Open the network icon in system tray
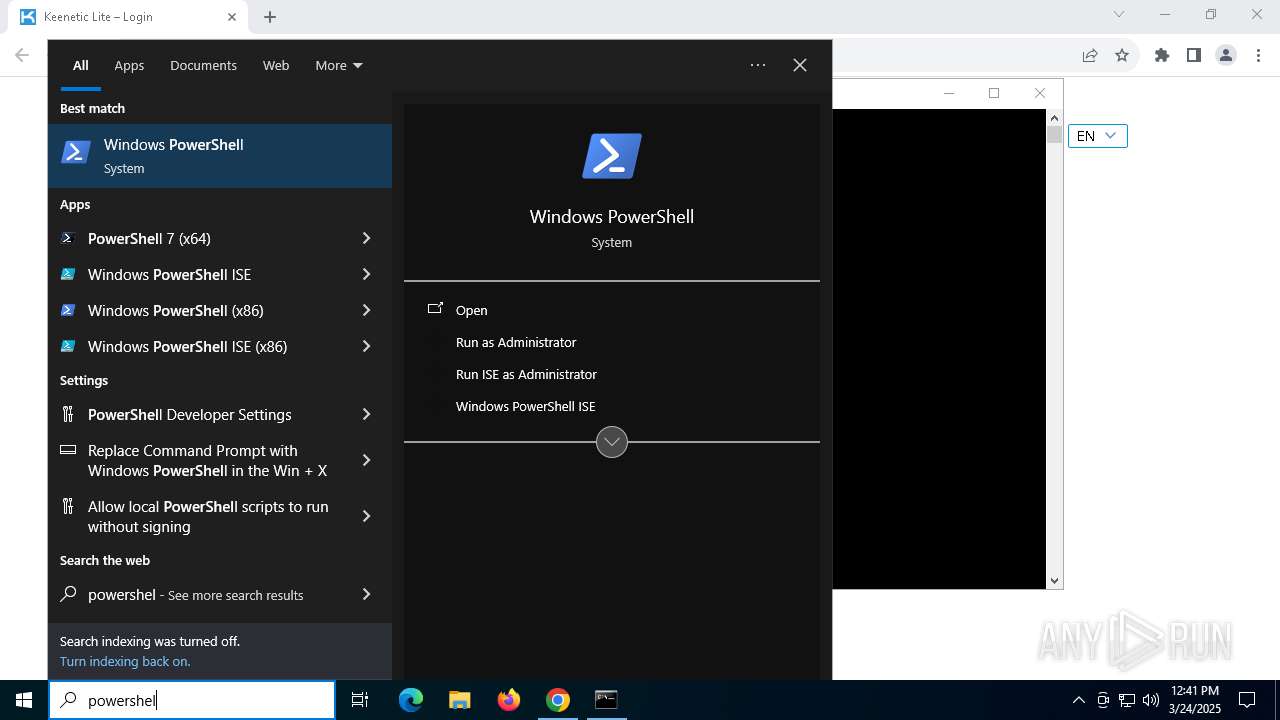The height and width of the screenshot is (720, 1280). [1127, 700]
